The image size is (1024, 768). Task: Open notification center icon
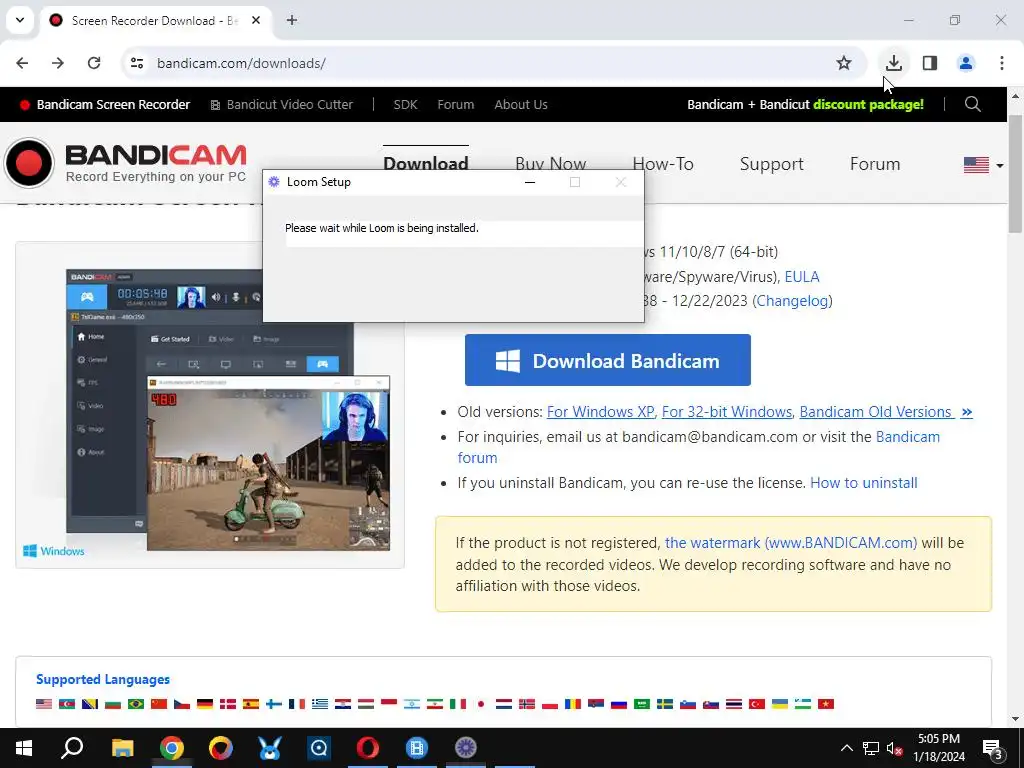[993, 748]
